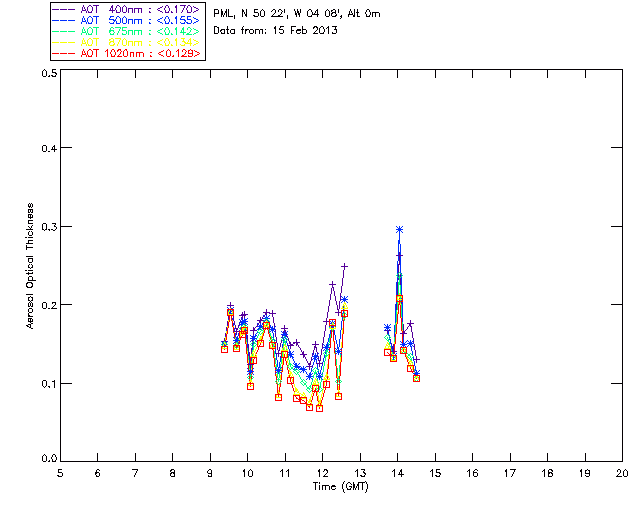Click the red dashed line swatch in legend
Image resolution: width=640 pixels, height=512 pixels.
(x=64, y=53)
